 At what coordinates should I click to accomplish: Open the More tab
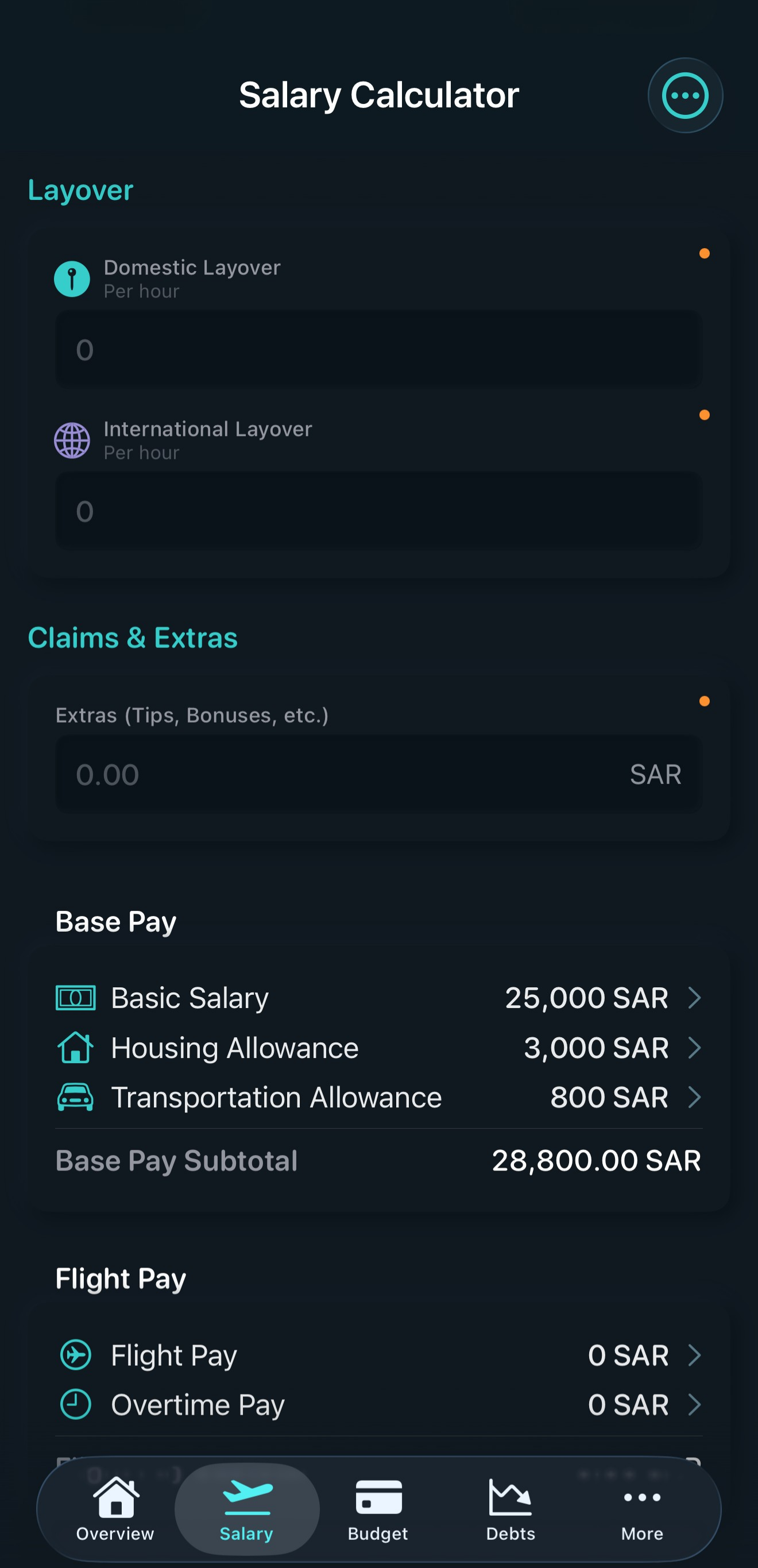point(642,1508)
